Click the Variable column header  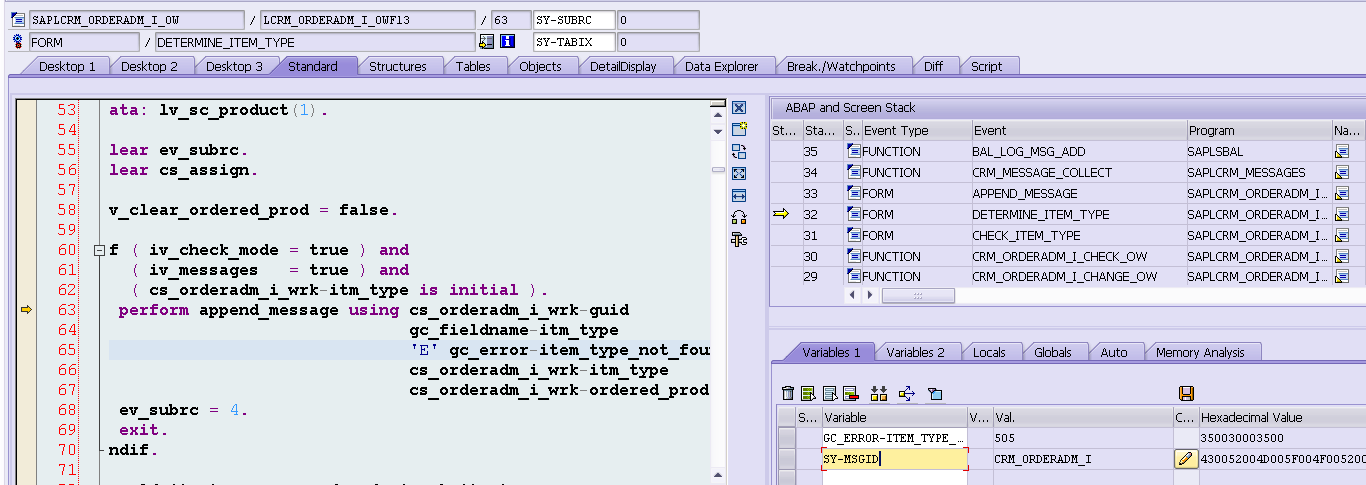pos(894,417)
